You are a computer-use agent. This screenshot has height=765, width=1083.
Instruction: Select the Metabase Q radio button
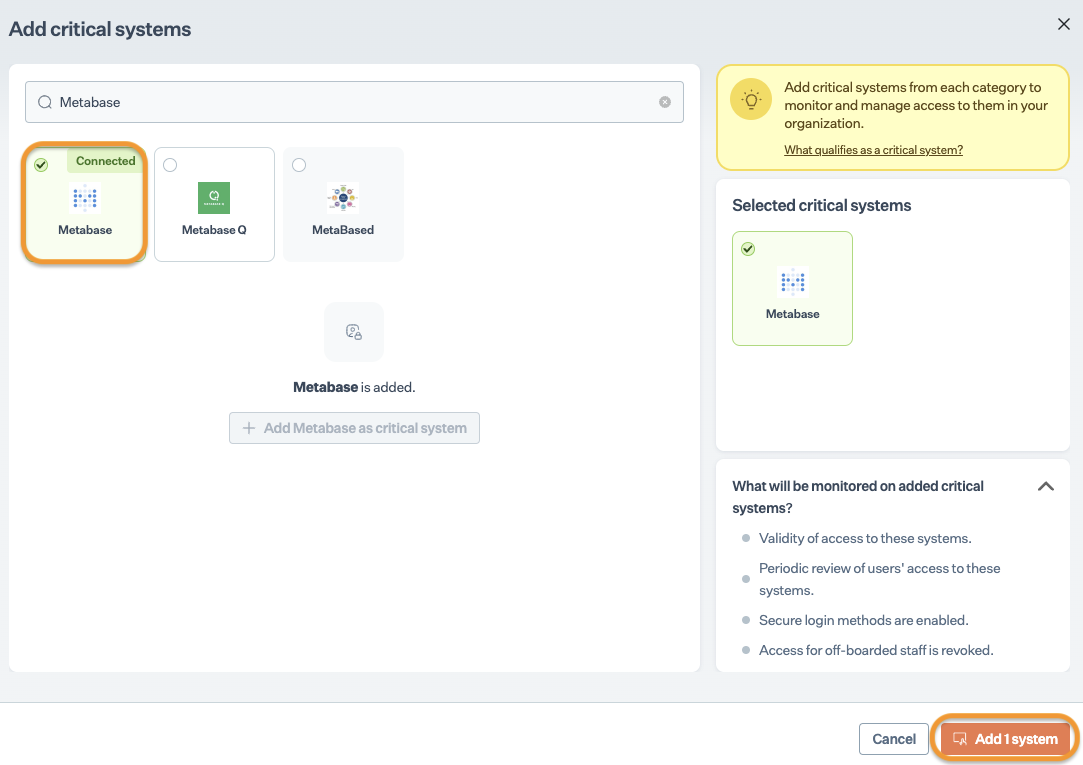pos(170,165)
